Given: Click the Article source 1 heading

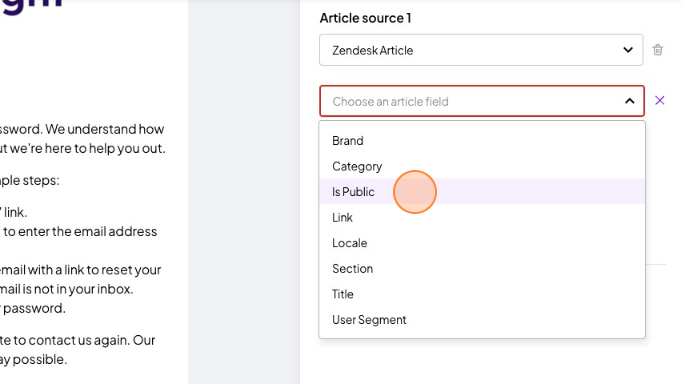Looking at the screenshot, I should click(365, 18).
